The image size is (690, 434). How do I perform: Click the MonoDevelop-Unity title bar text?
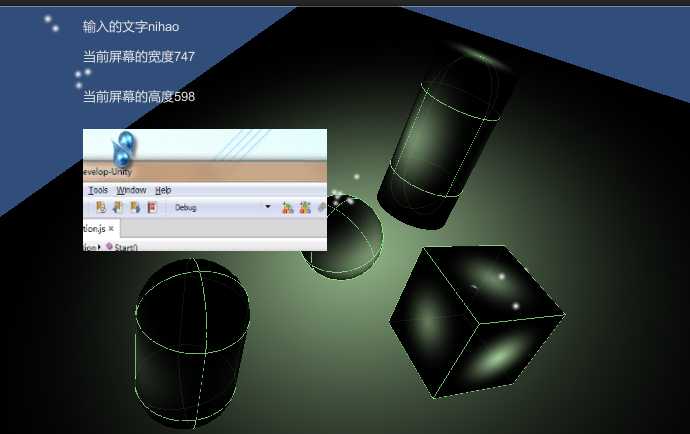point(108,172)
